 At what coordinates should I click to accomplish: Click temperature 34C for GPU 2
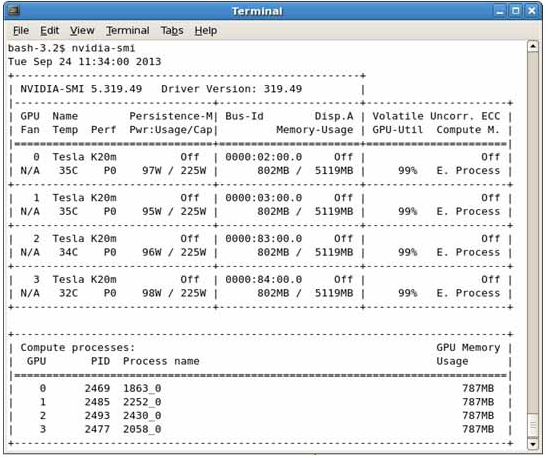point(68,252)
